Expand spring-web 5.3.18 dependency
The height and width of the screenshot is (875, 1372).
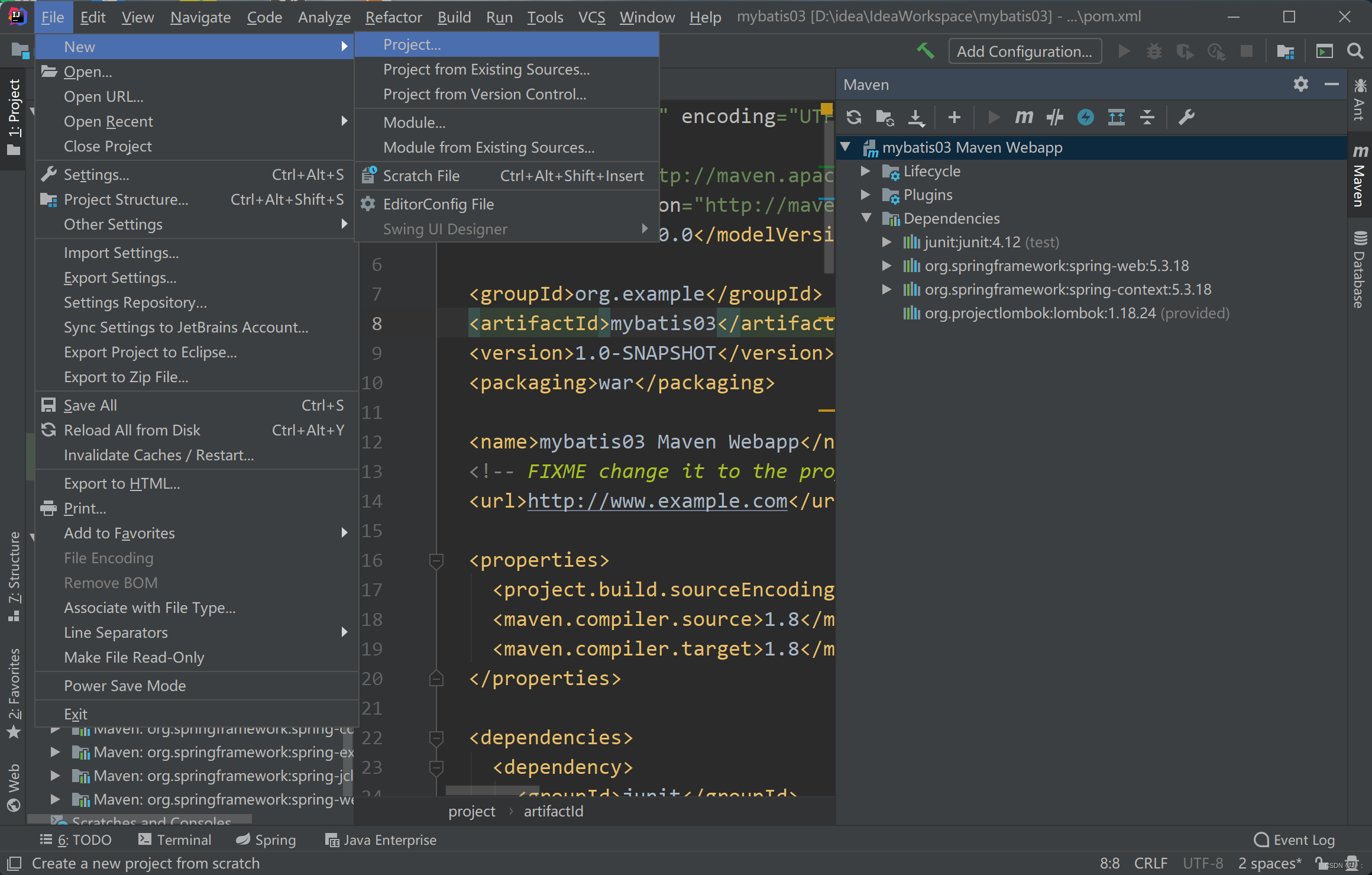click(x=886, y=266)
